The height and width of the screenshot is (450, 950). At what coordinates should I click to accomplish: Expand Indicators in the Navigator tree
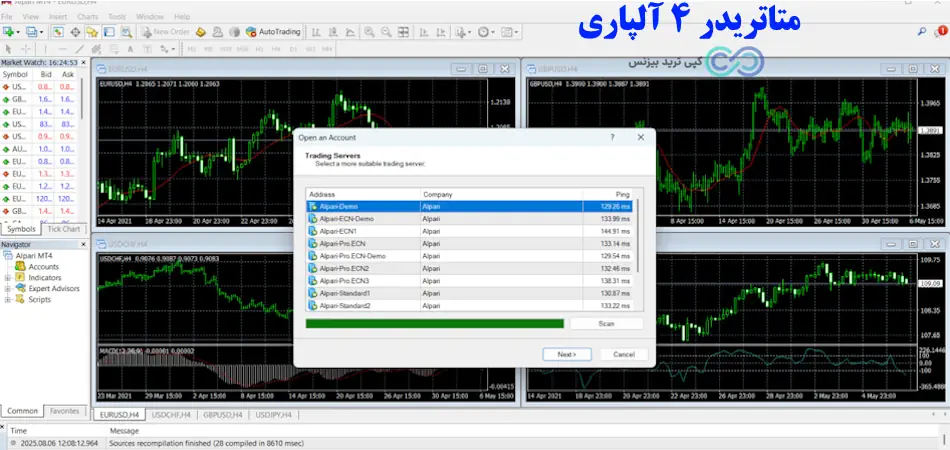click(8, 278)
